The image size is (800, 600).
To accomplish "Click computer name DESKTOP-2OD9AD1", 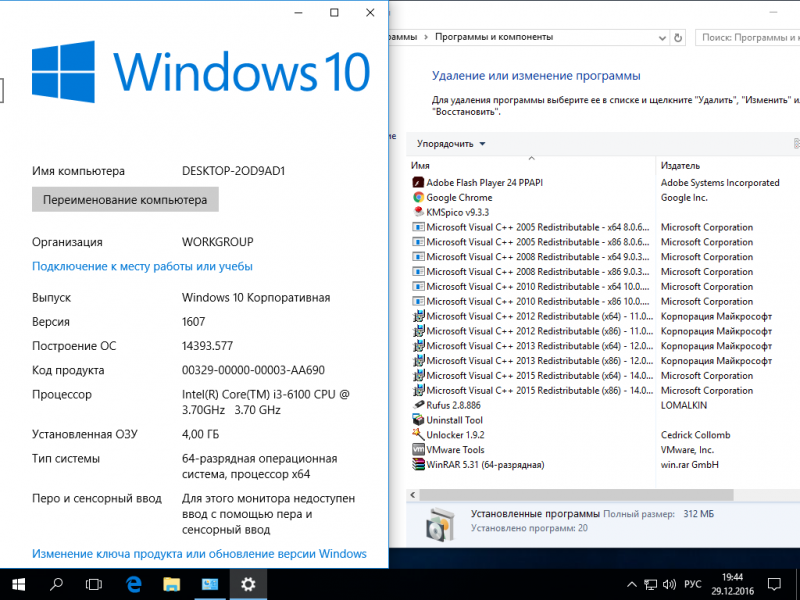I will [x=233, y=171].
